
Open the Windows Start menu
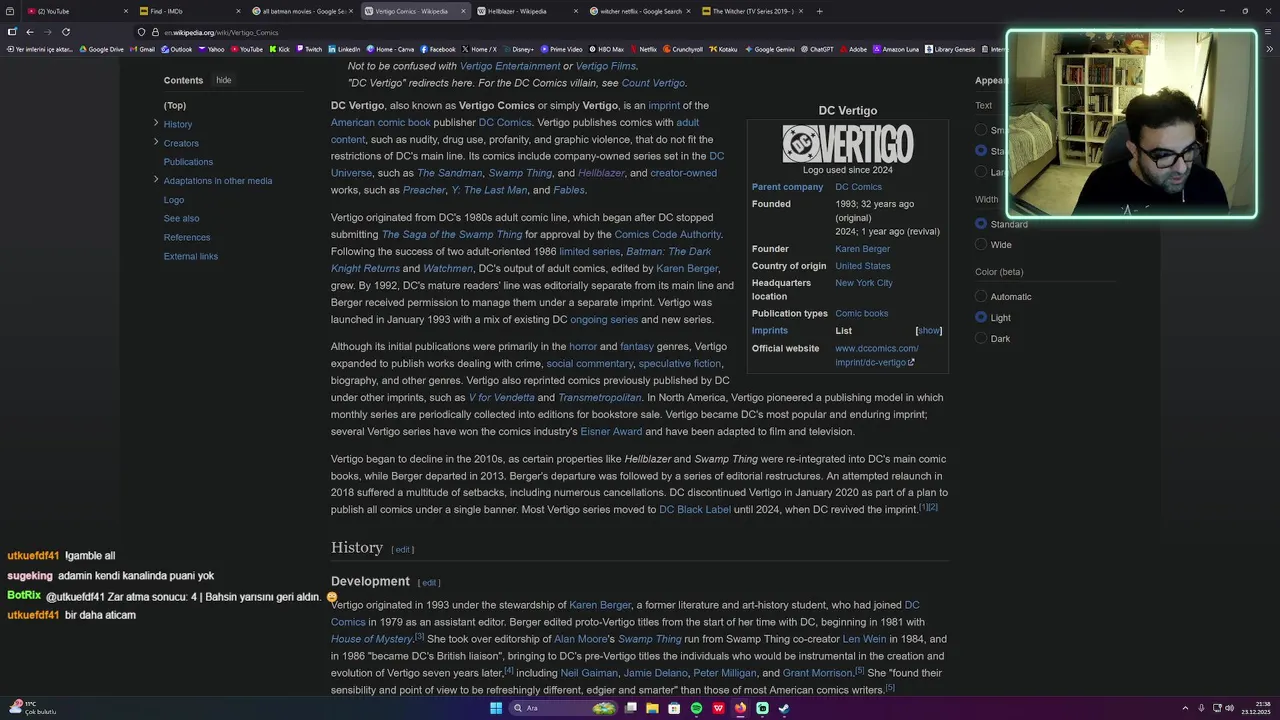496,708
